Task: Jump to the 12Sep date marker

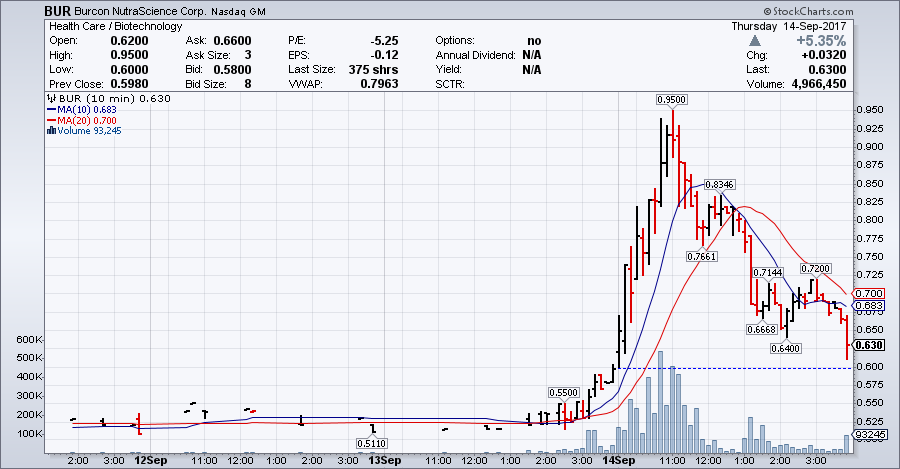Action: (x=149, y=460)
